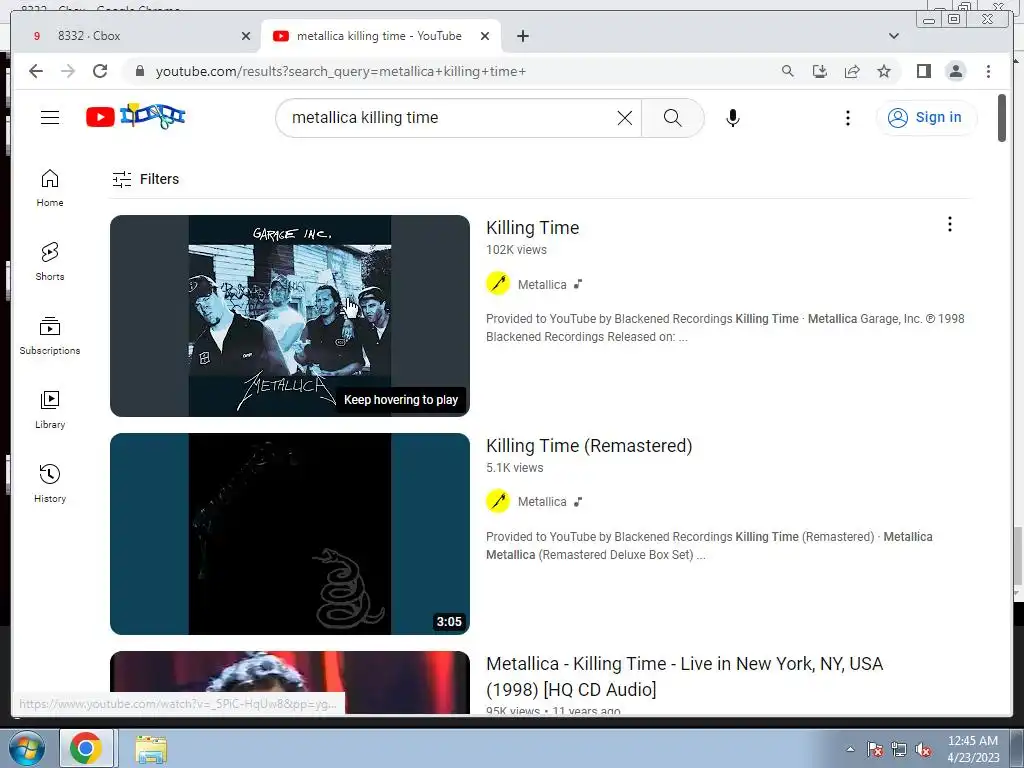Start voice search with the microphone

click(733, 118)
